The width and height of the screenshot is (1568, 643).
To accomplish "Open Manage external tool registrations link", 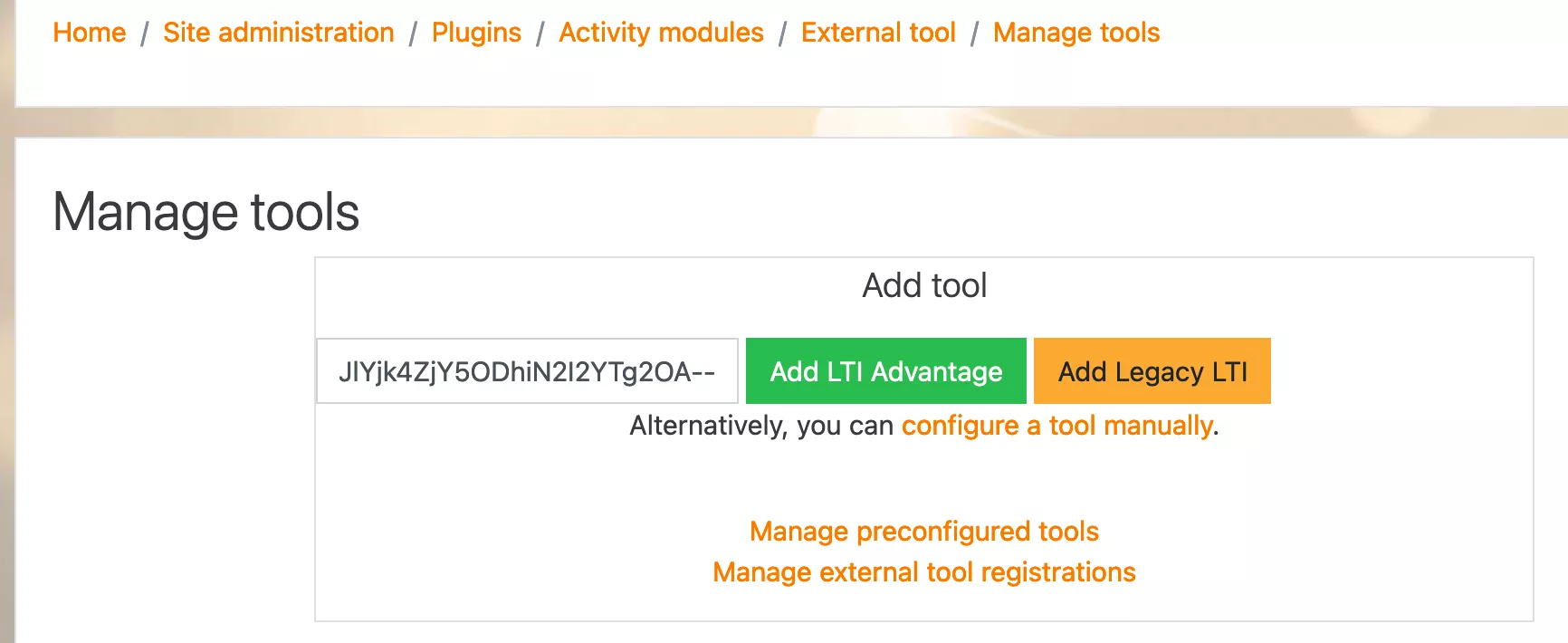I will 924,572.
